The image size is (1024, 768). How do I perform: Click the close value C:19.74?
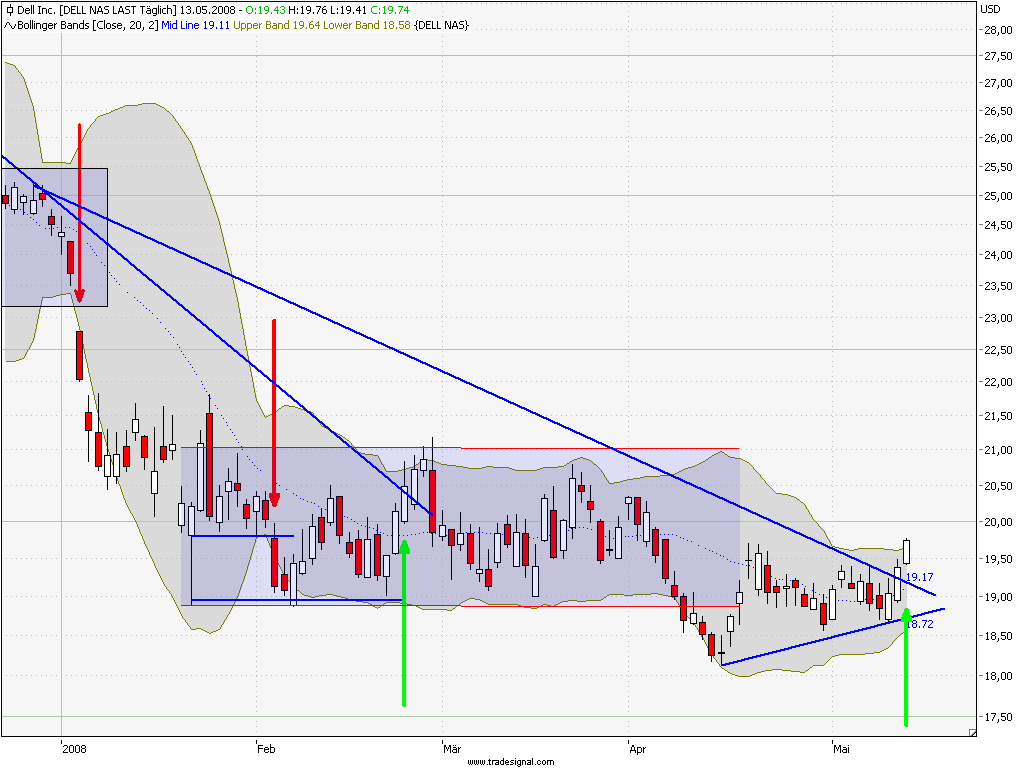point(389,10)
